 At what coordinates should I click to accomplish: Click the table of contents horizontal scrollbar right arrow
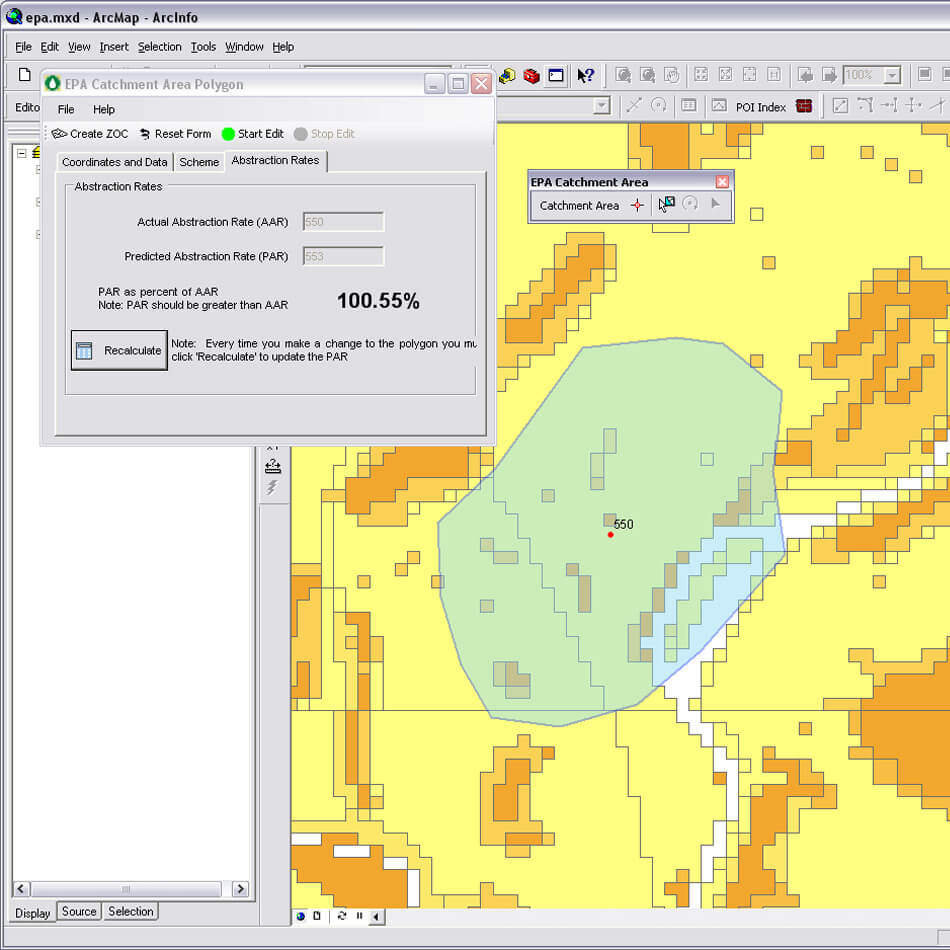[240, 889]
